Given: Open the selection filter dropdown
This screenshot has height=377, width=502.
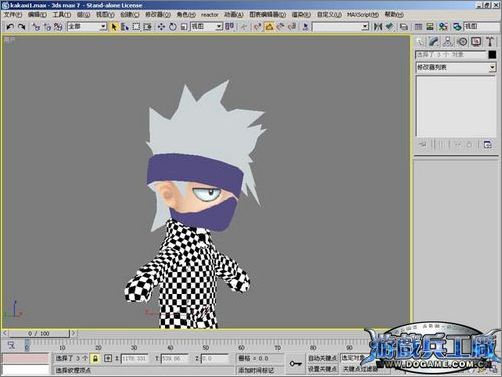Looking at the screenshot, I should (x=87, y=26).
